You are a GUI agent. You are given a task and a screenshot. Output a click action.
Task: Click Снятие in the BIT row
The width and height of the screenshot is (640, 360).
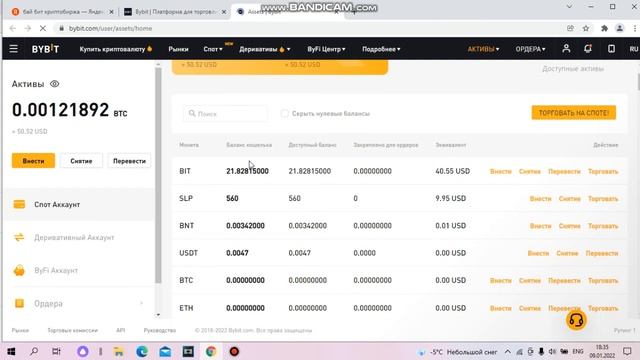[x=530, y=171]
